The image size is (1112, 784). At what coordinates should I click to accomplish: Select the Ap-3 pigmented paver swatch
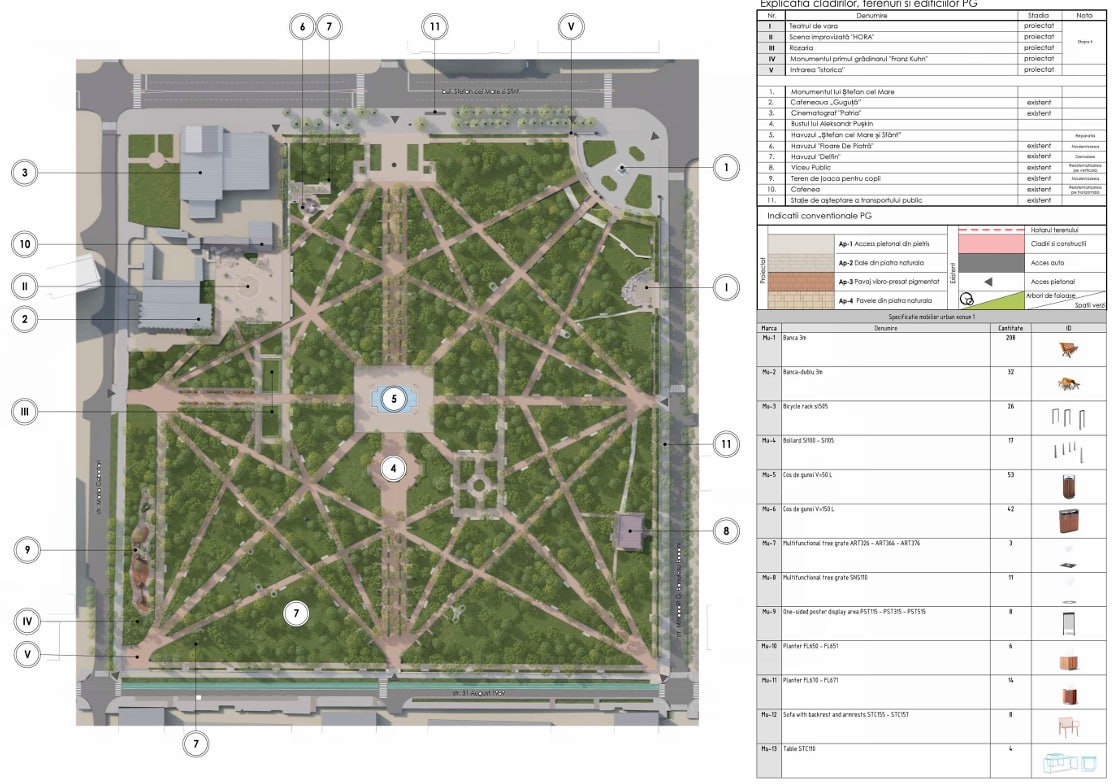point(799,282)
